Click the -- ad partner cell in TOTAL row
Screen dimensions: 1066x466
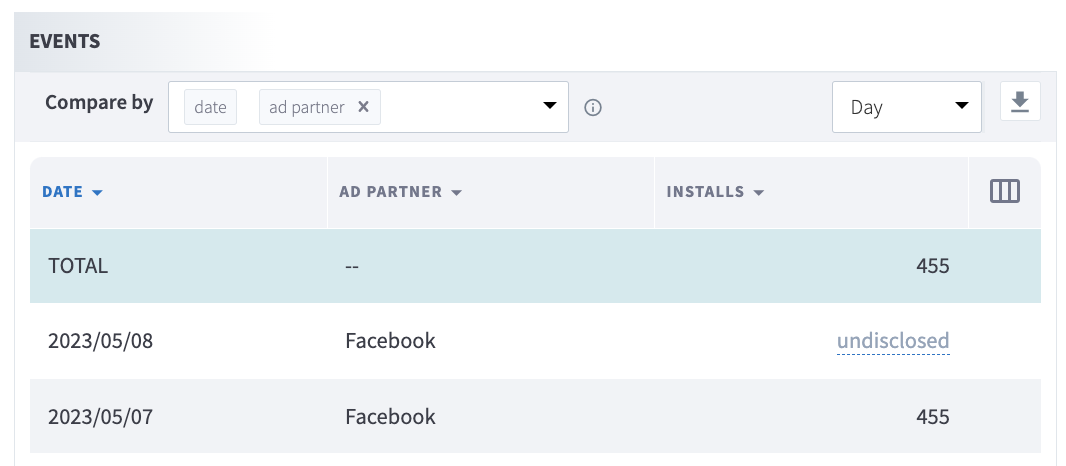click(352, 266)
